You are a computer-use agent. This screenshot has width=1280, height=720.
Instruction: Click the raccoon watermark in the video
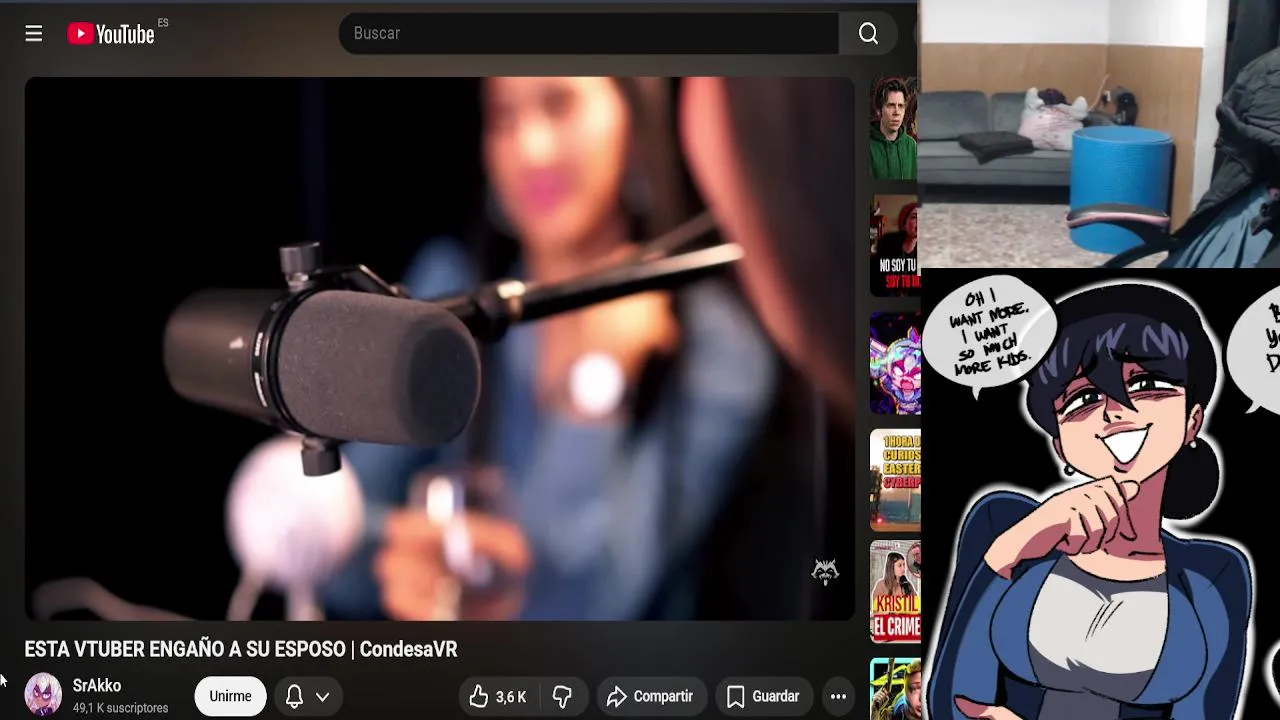825,571
